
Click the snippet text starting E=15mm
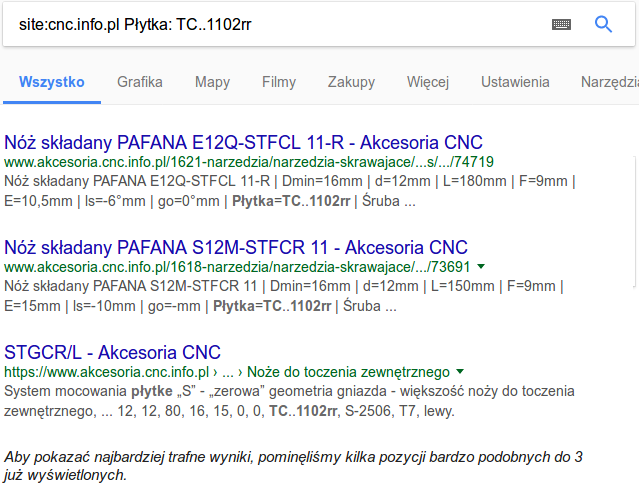pos(200,306)
